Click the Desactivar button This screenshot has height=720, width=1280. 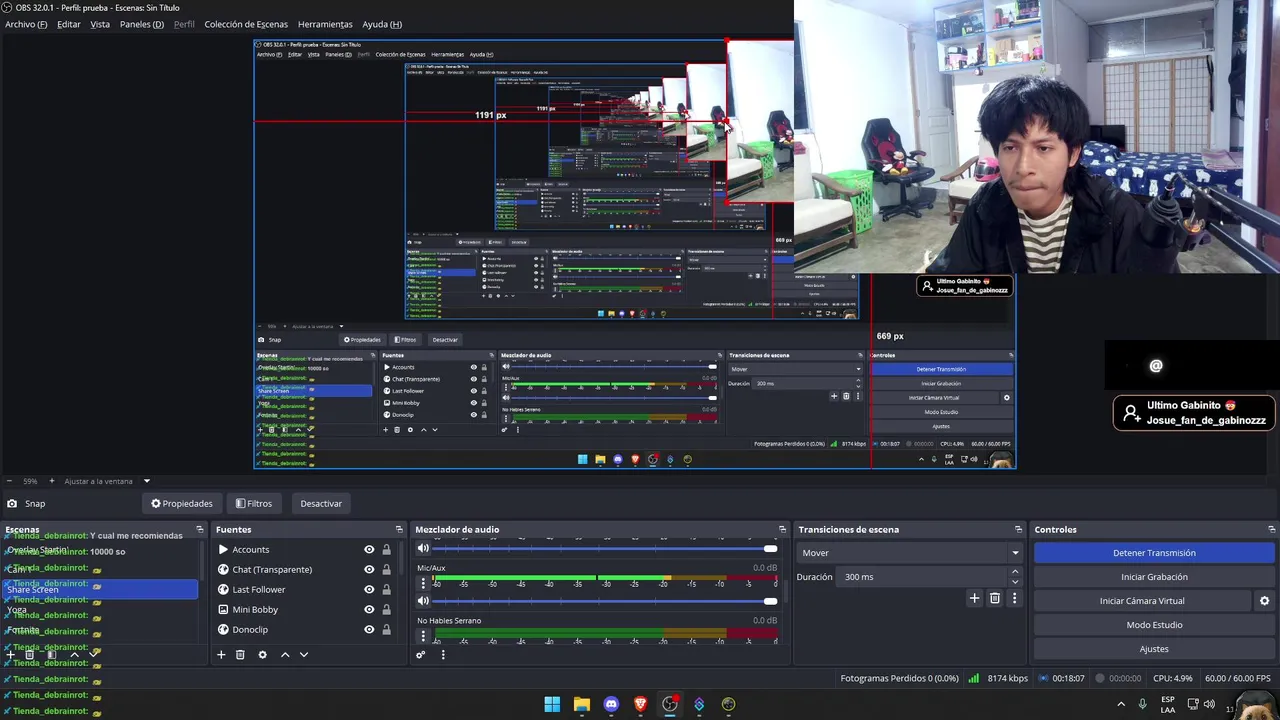(x=321, y=503)
